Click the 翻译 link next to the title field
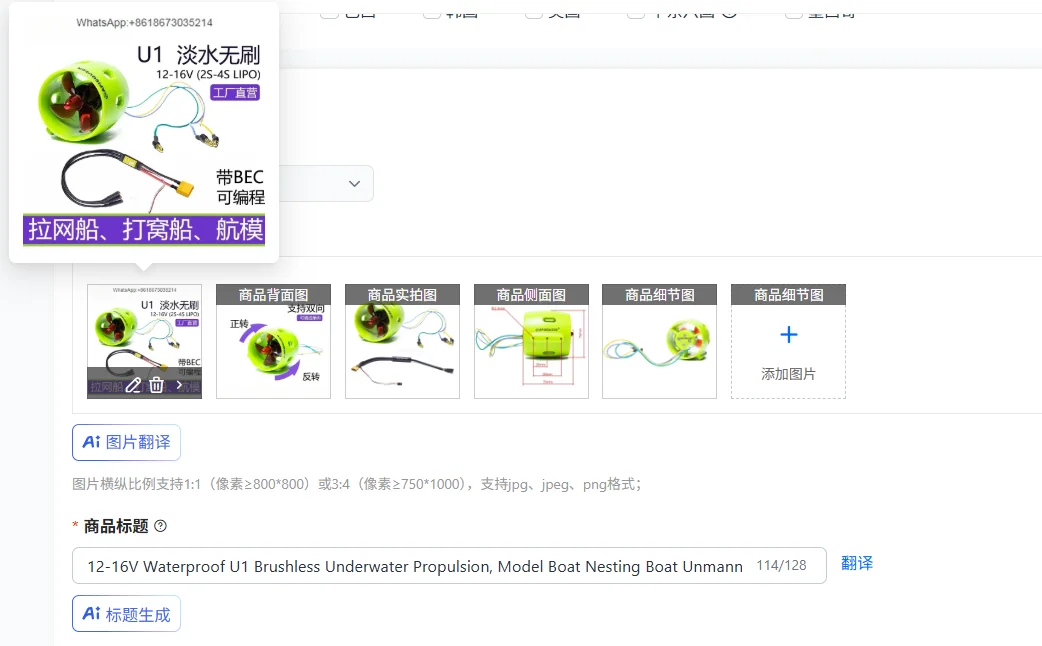Screen dimensions: 1042x646 pyautogui.click(x=857, y=564)
